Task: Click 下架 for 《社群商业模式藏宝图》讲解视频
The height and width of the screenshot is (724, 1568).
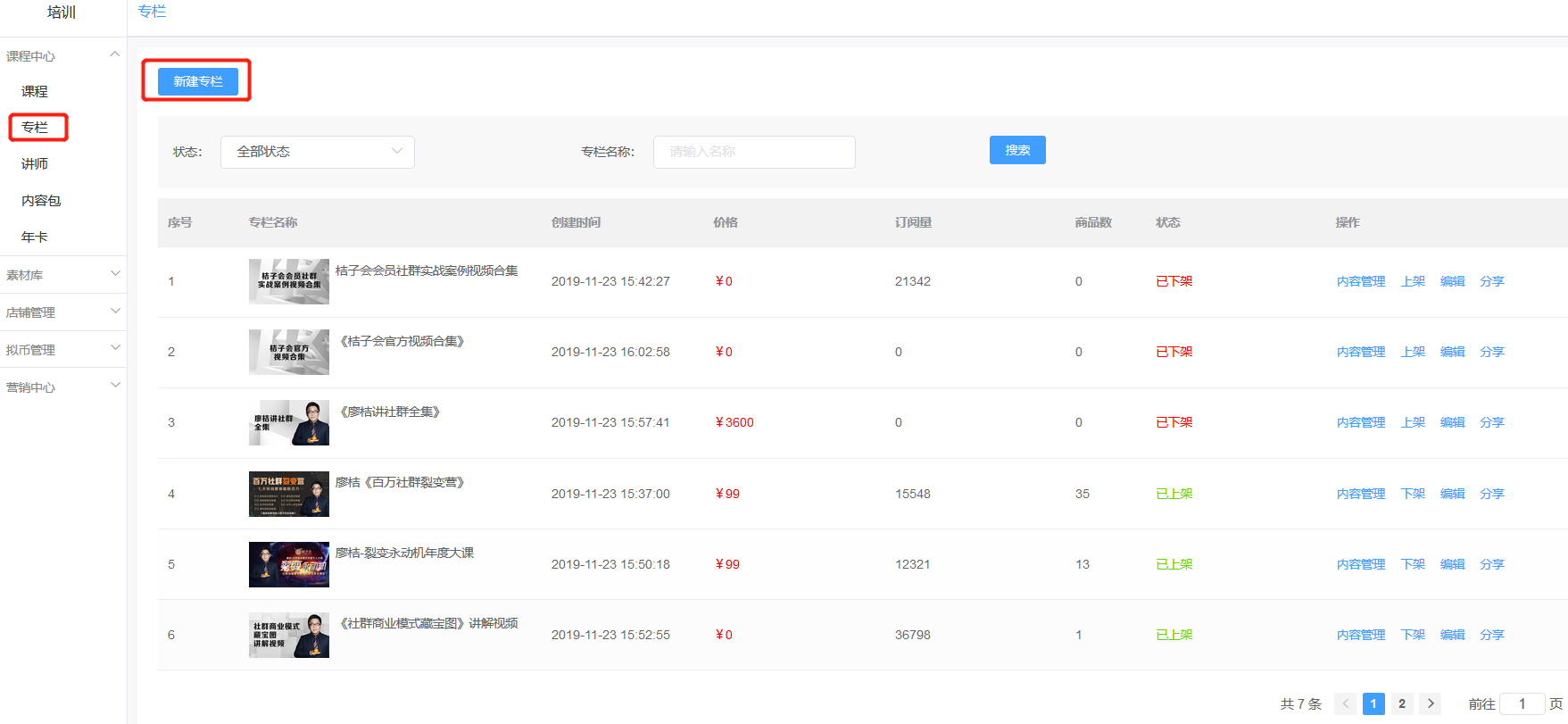Action: [x=1413, y=635]
